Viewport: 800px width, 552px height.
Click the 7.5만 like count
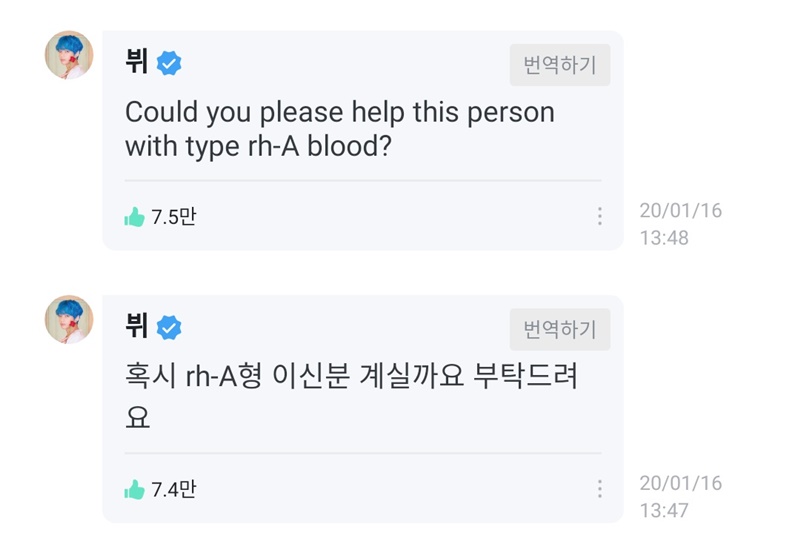tap(174, 217)
